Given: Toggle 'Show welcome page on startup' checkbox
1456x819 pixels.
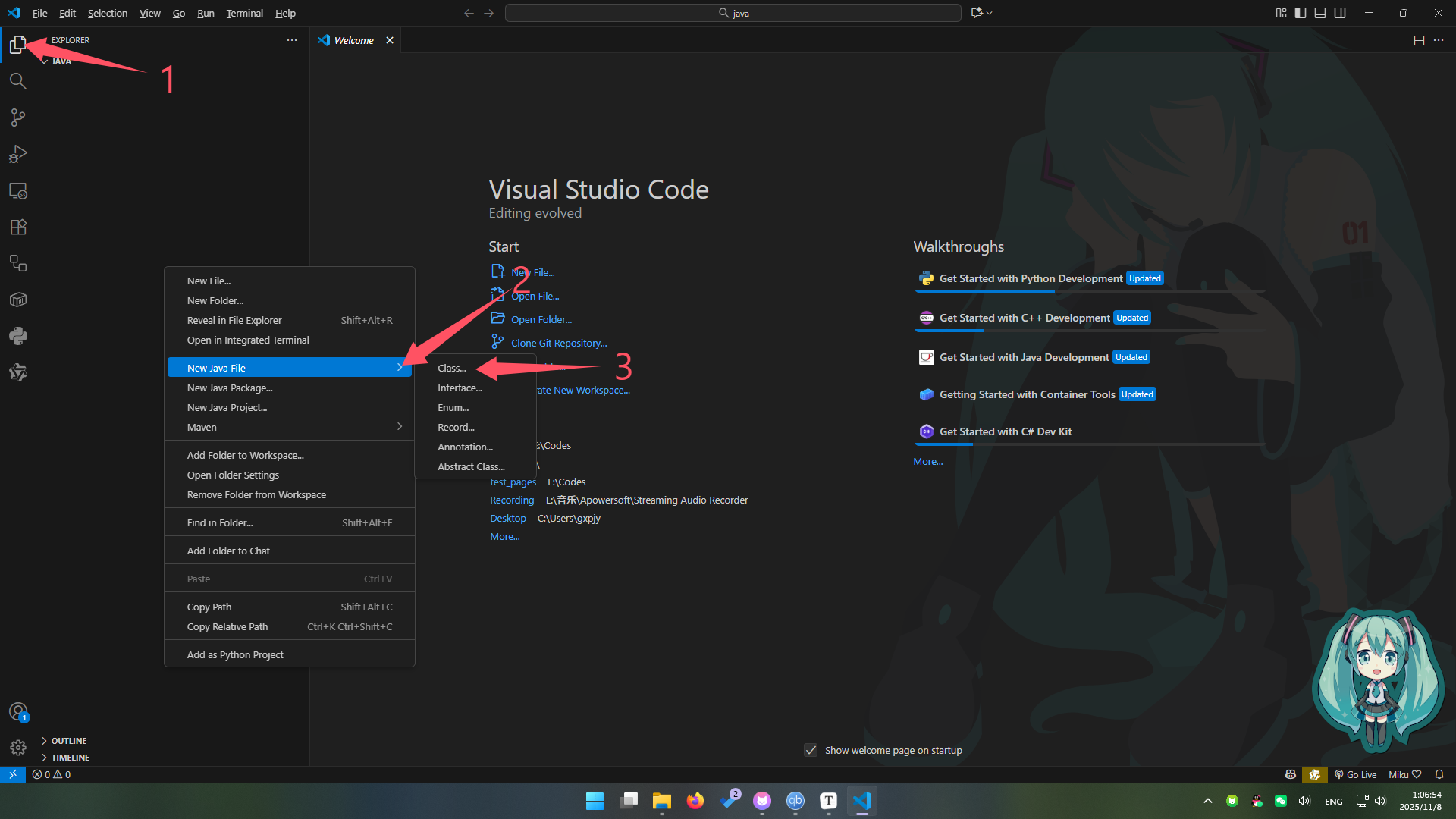Looking at the screenshot, I should 811,750.
